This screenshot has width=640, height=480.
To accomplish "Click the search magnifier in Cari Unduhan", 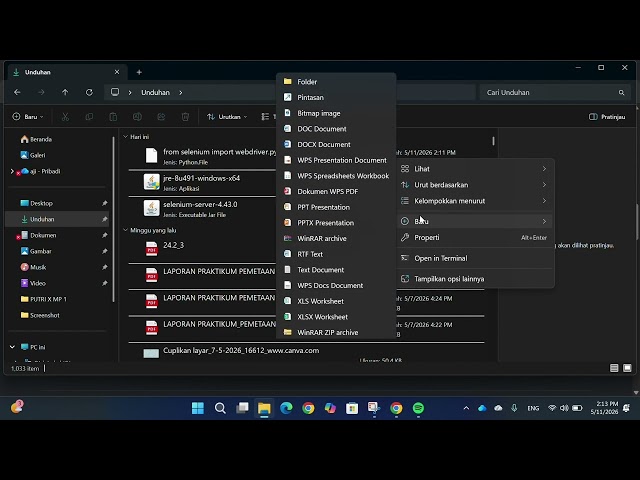I will [621, 93].
